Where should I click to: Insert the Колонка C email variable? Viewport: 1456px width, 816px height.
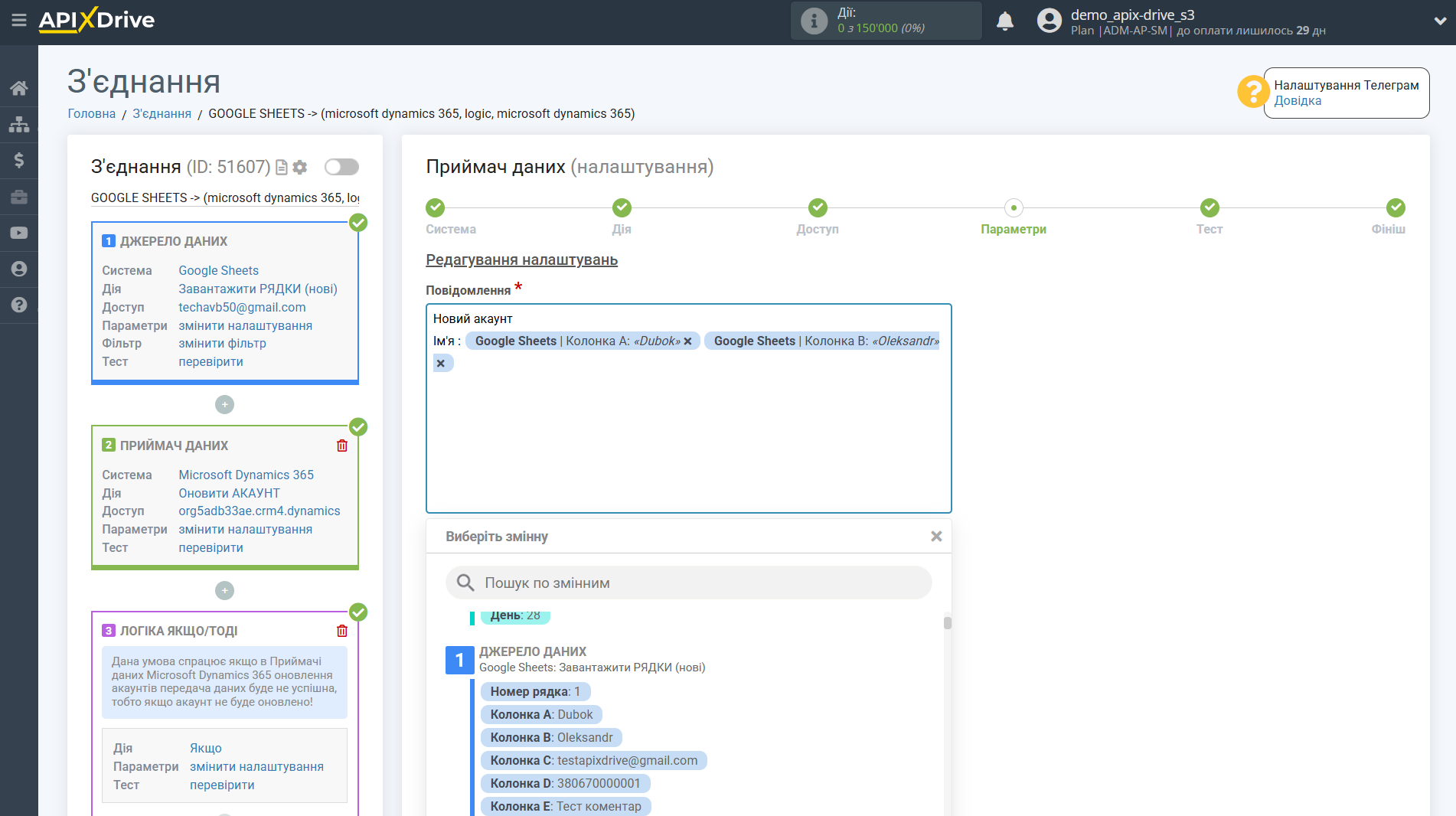[594, 760]
